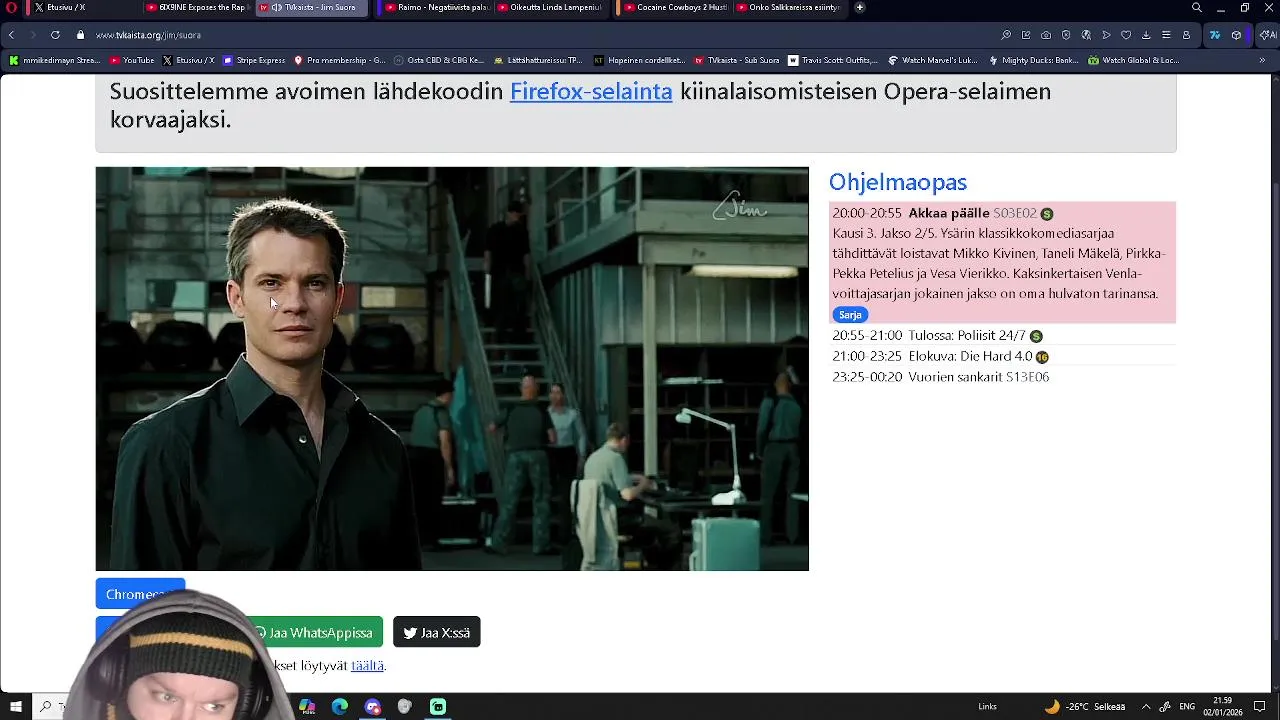Click the padlock site security icon

80,35
